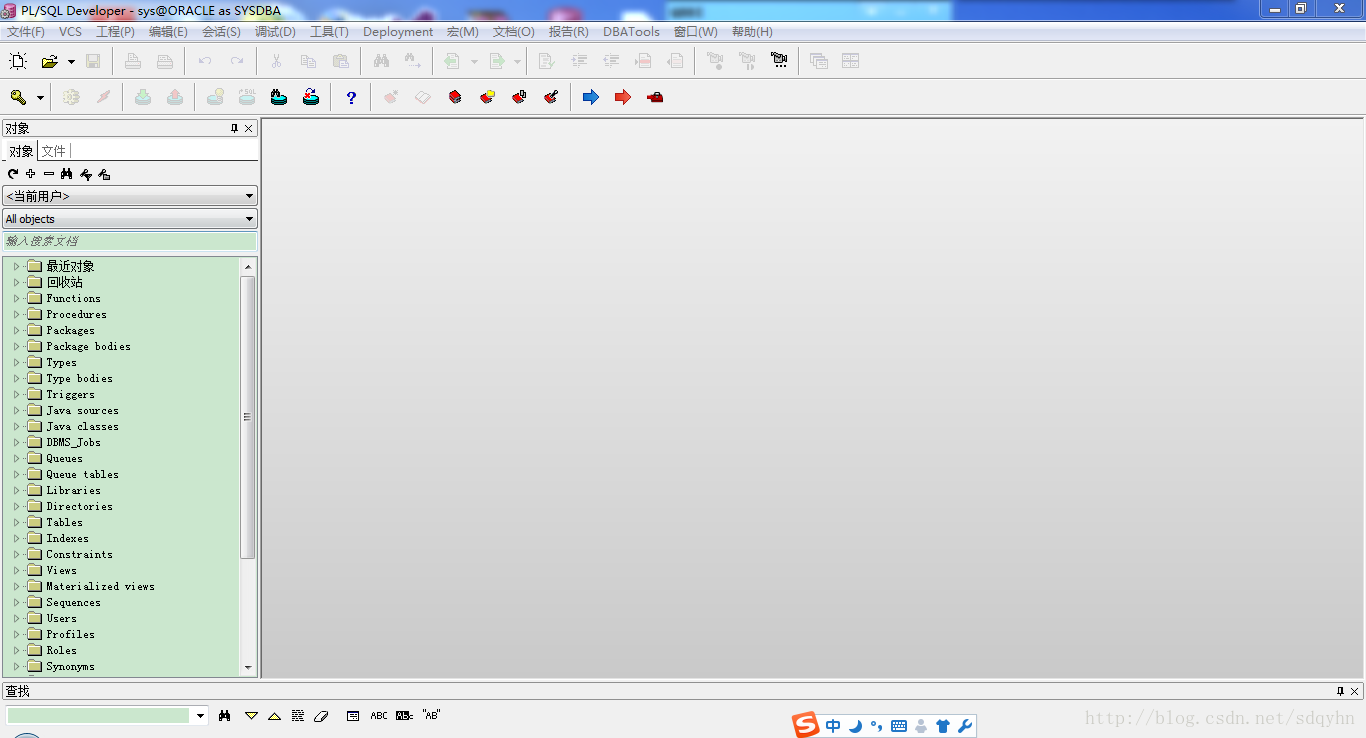Close the 查找 panel

pyautogui.click(x=1355, y=691)
